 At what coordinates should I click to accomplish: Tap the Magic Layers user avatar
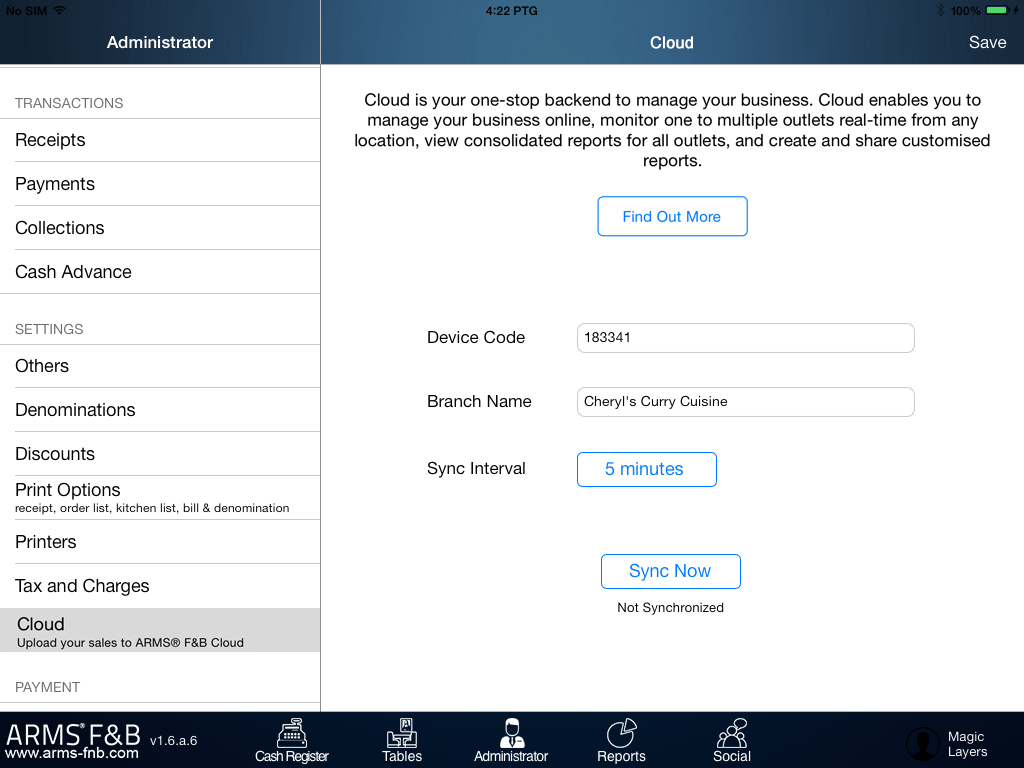(923, 744)
